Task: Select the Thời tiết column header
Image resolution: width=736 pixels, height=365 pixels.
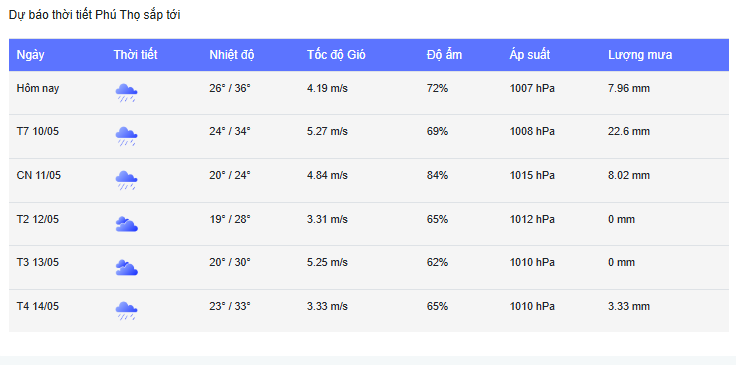Action: point(135,55)
